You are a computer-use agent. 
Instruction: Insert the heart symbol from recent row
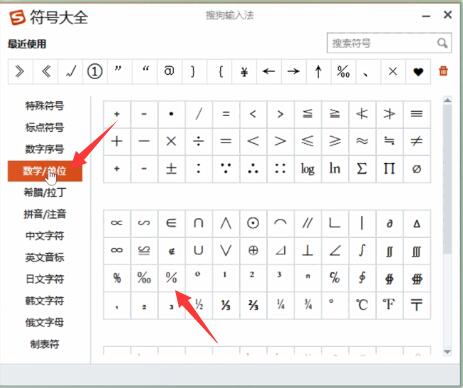pyautogui.click(x=418, y=71)
